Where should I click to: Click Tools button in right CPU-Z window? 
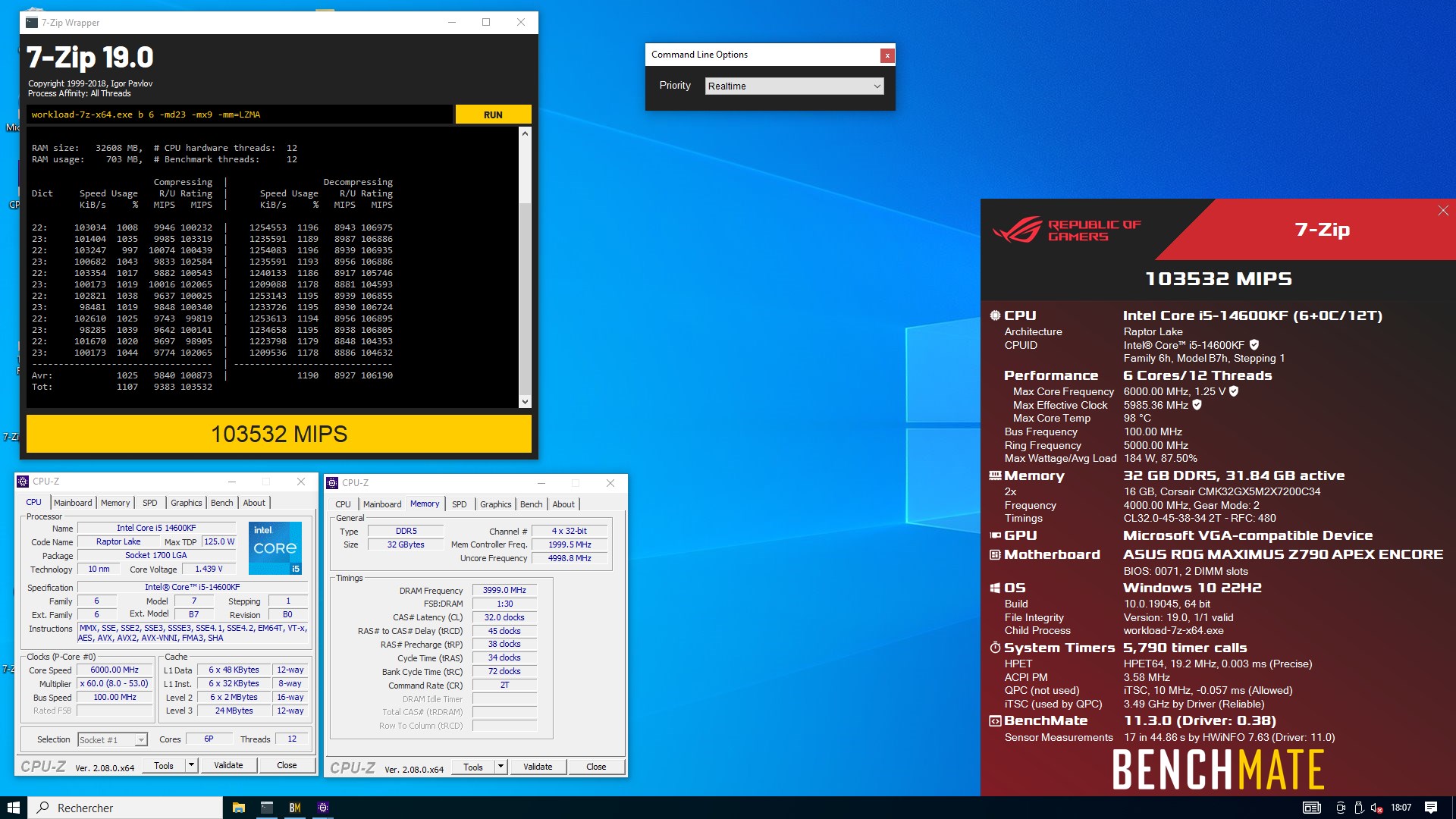[x=473, y=767]
